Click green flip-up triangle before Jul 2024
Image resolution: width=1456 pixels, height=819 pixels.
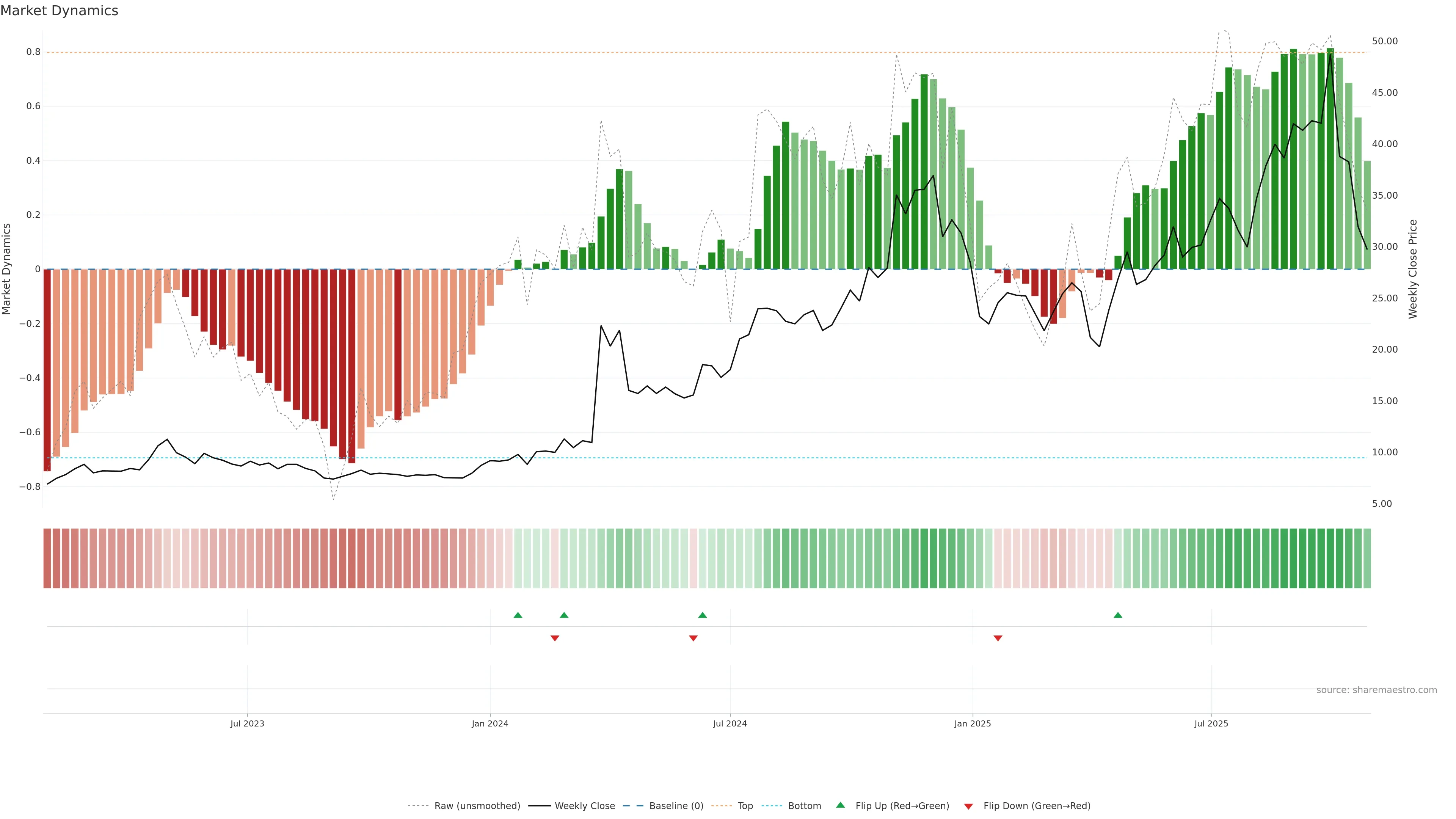click(702, 615)
